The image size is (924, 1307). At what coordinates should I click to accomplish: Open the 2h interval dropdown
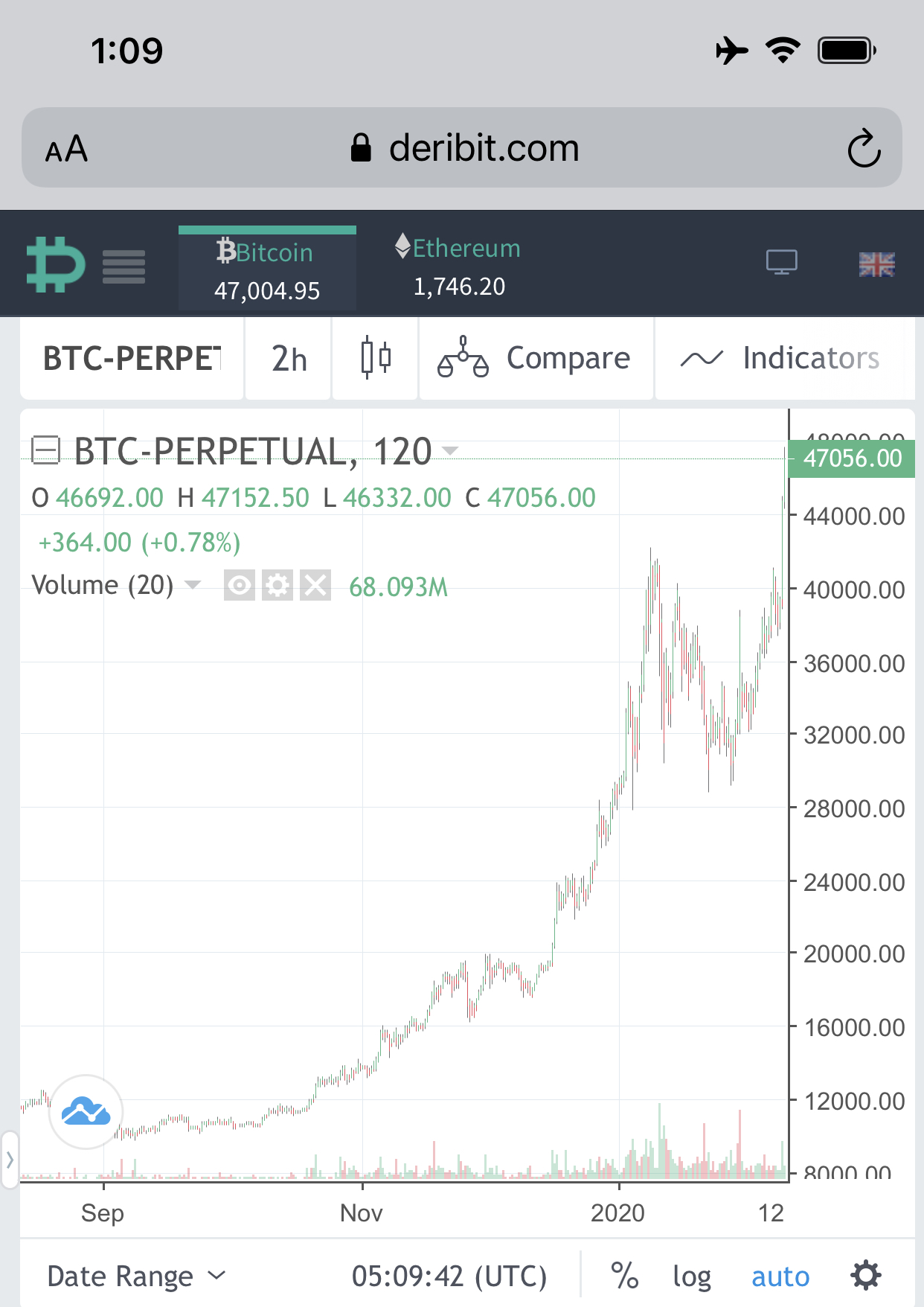point(289,358)
